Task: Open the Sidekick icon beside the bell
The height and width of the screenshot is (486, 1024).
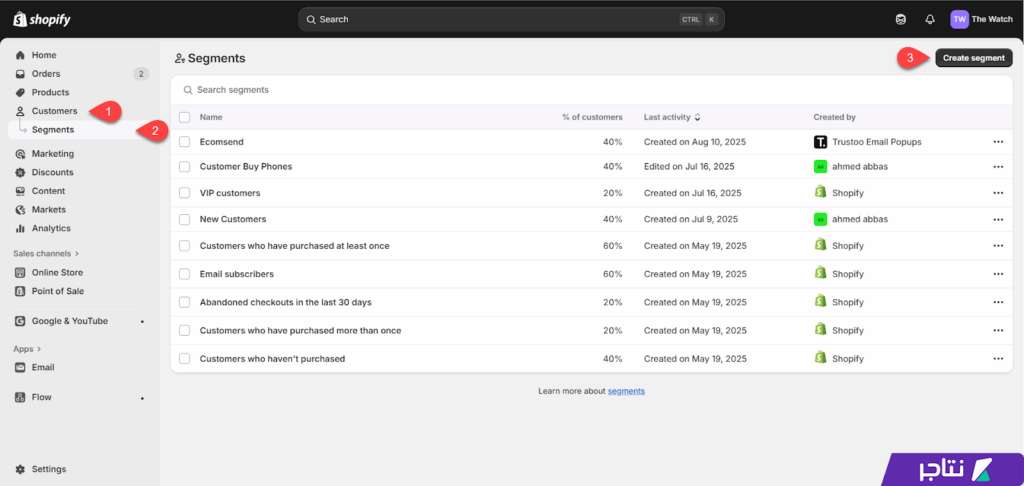Action: (x=901, y=19)
